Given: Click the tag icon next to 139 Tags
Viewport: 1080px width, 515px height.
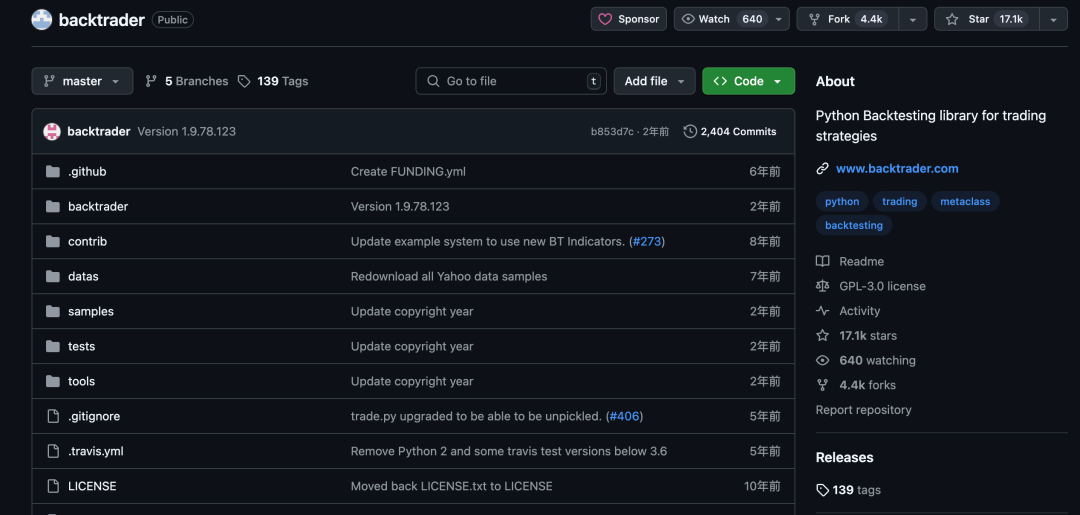Looking at the screenshot, I should (244, 81).
